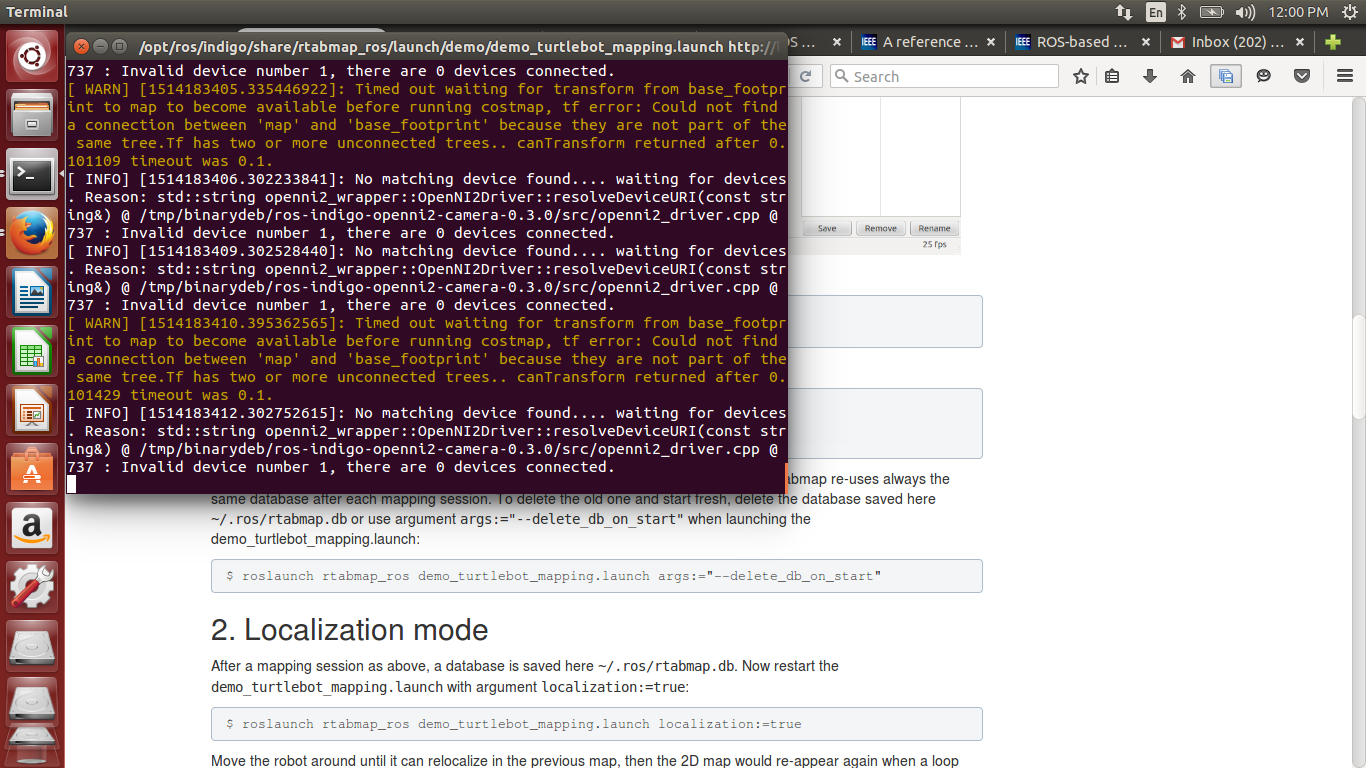Open the Firefox Downloads arrow icon
Image resolution: width=1366 pixels, height=768 pixels.
[x=1150, y=77]
